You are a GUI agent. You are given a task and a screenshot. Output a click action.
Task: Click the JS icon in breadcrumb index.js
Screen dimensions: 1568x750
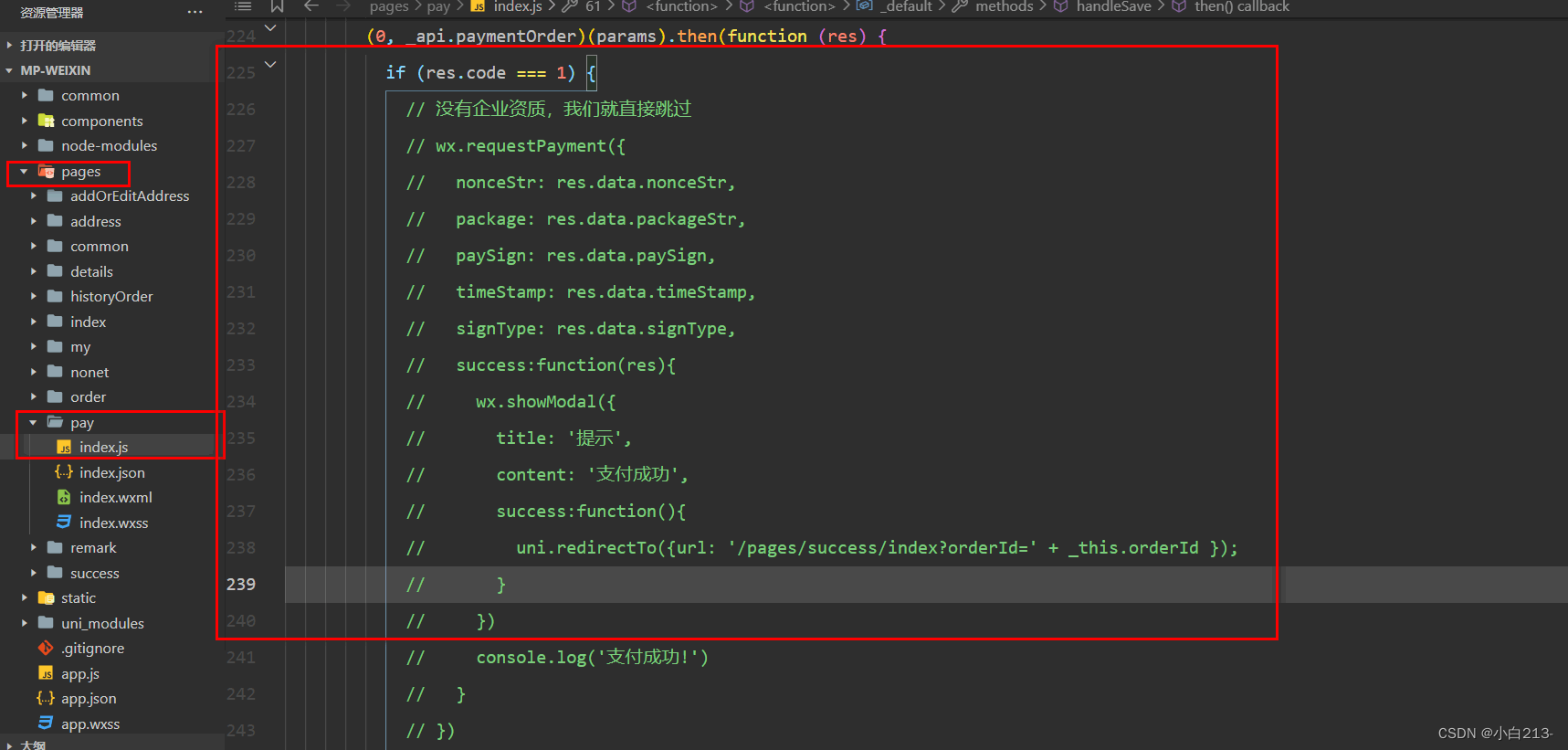click(x=478, y=6)
